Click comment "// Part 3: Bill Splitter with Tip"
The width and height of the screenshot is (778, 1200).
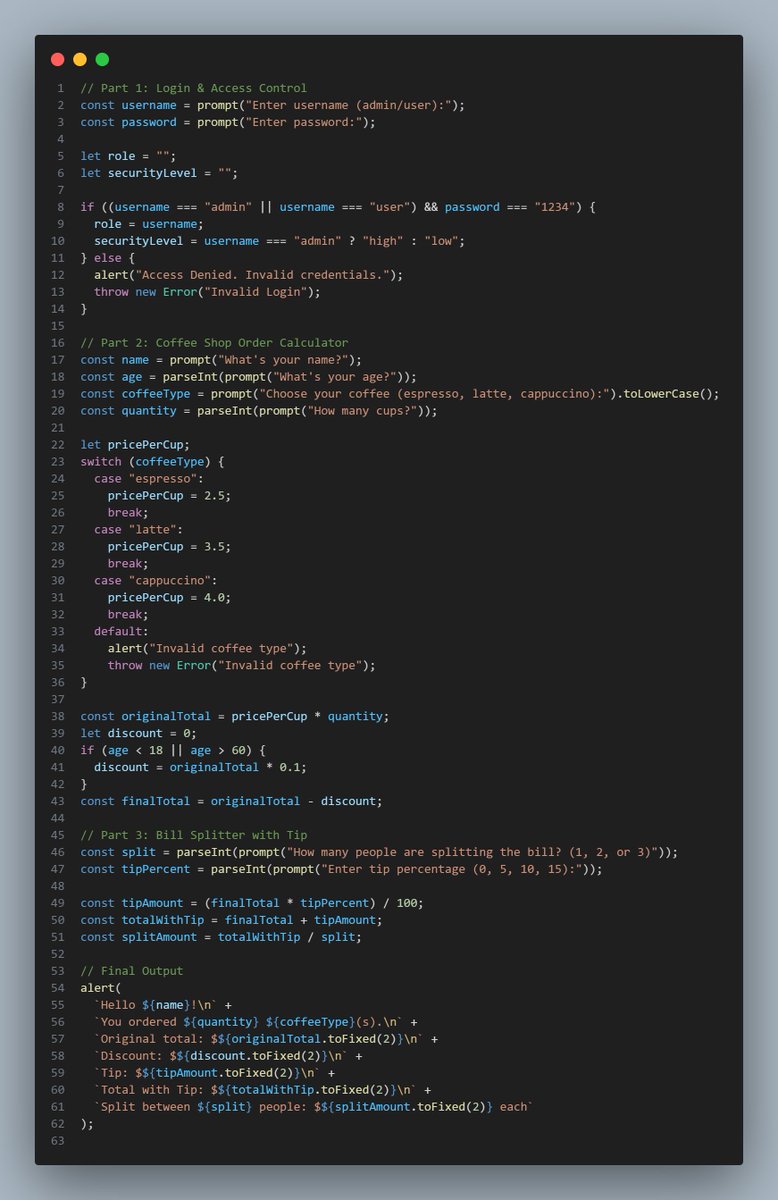click(x=194, y=836)
